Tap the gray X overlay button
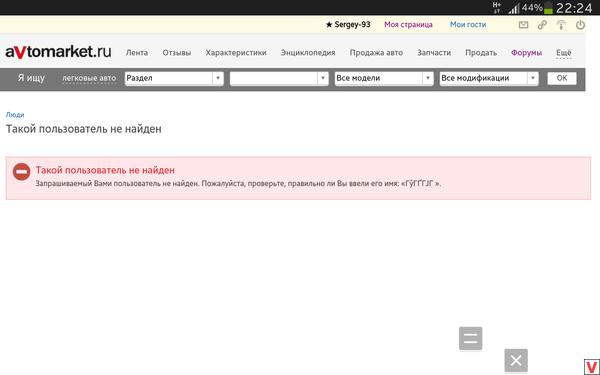The height and width of the screenshot is (375, 600). (x=516, y=360)
